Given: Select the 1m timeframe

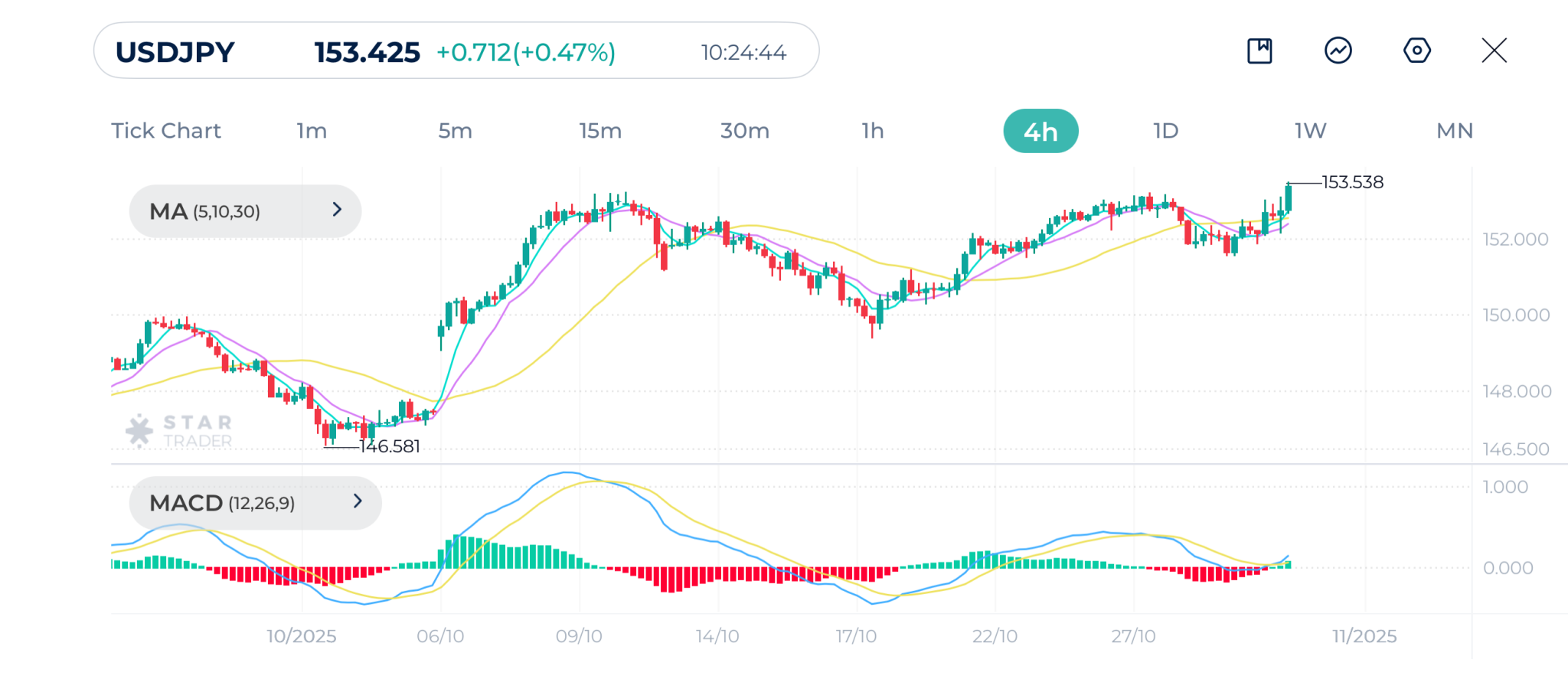Looking at the screenshot, I should tap(312, 131).
